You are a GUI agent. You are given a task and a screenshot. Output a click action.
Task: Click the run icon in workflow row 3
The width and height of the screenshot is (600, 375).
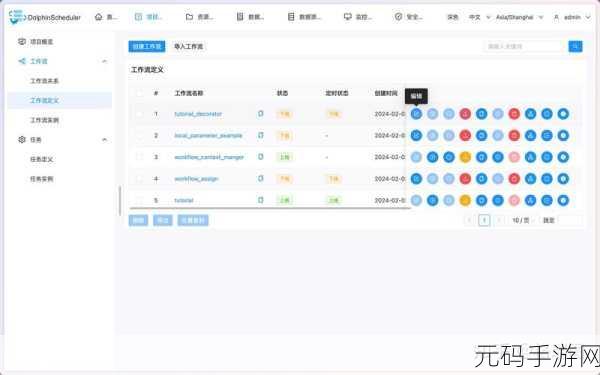(432, 157)
